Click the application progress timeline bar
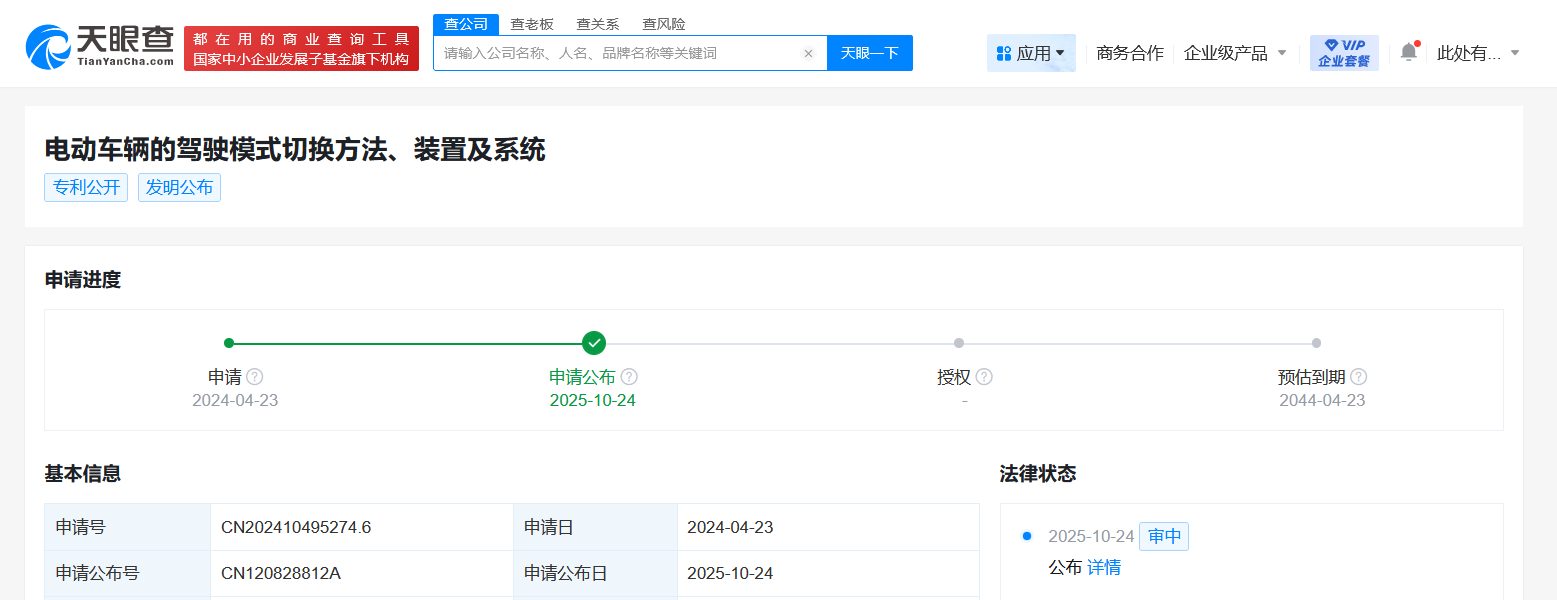Viewport: 1557px width, 600px height. point(770,342)
